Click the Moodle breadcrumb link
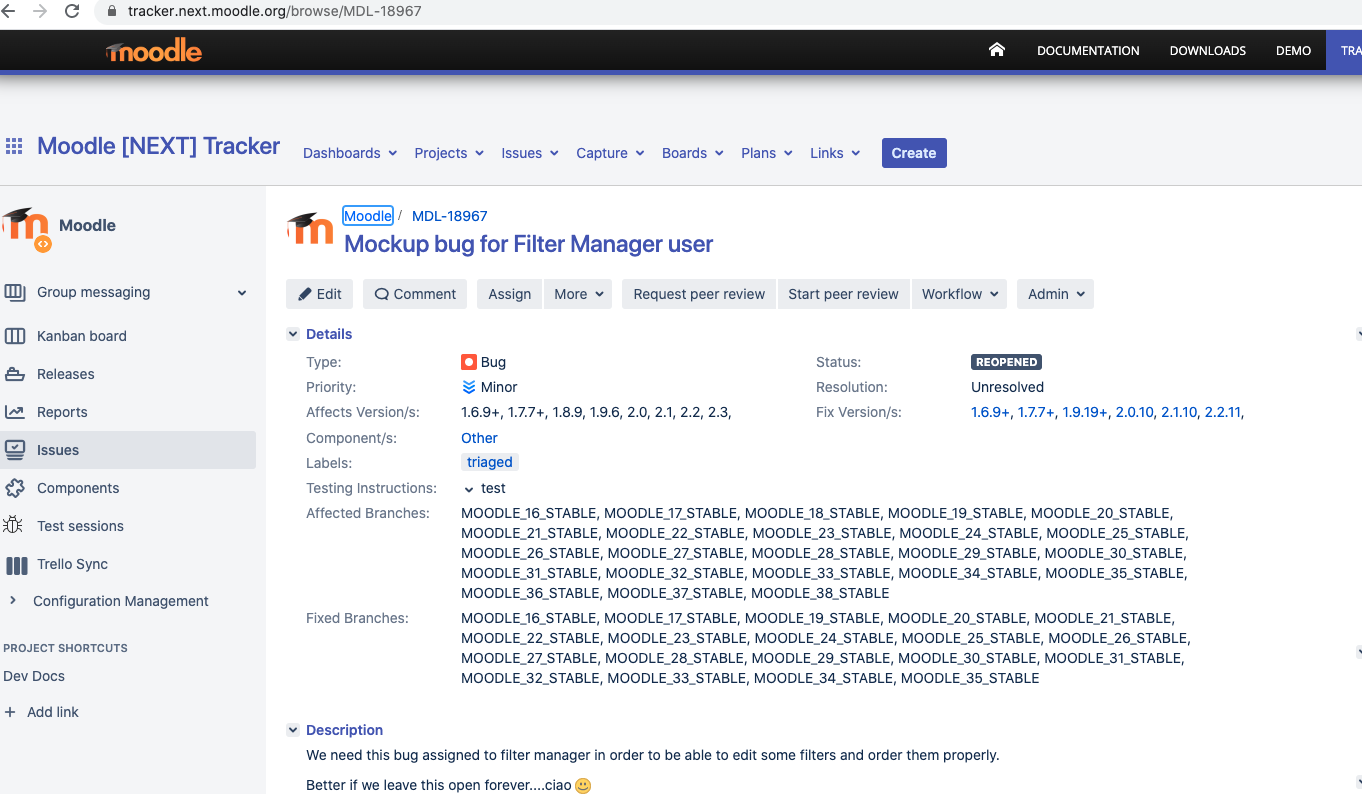Screen dimensions: 1362x794 click(x=368, y=216)
